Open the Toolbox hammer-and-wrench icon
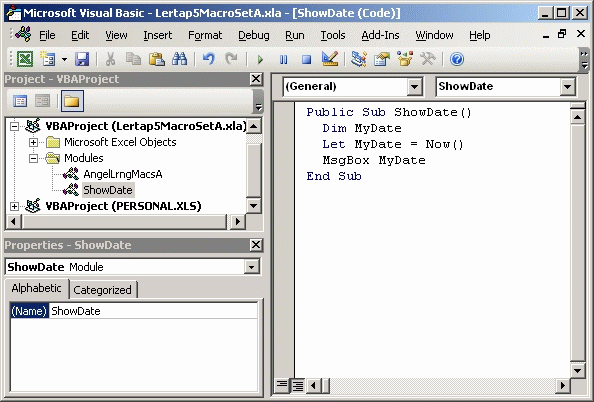Viewport: 594px width, 402px height. 428,59
